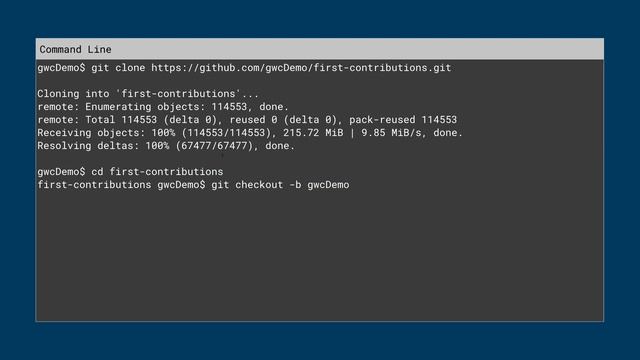Click the 'Resolving deltas: 100%' line
Screen dimensions: 640x360
pyautogui.click(x=166, y=146)
